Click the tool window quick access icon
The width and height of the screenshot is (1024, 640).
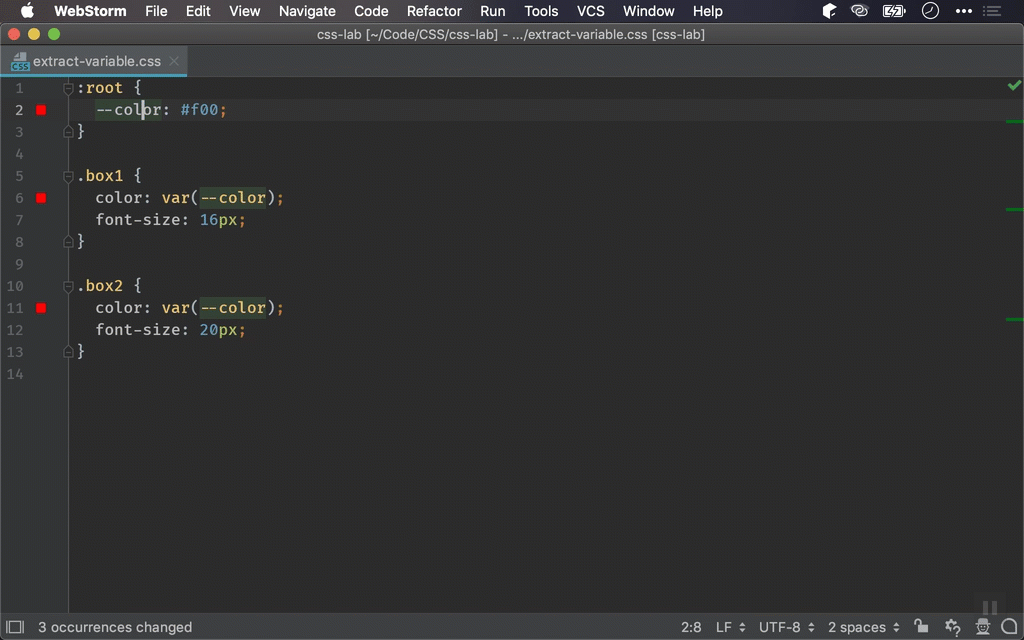[x=15, y=627]
